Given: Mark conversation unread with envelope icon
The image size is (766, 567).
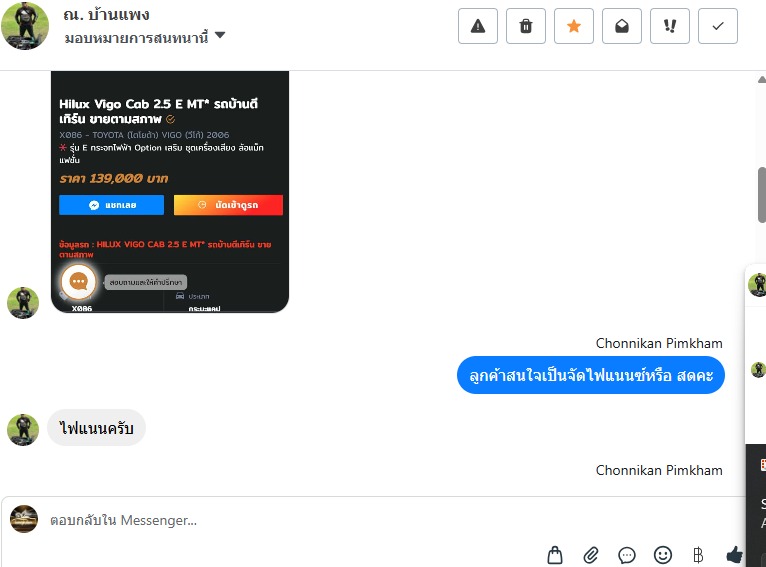Looking at the screenshot, I should [621, 26].
